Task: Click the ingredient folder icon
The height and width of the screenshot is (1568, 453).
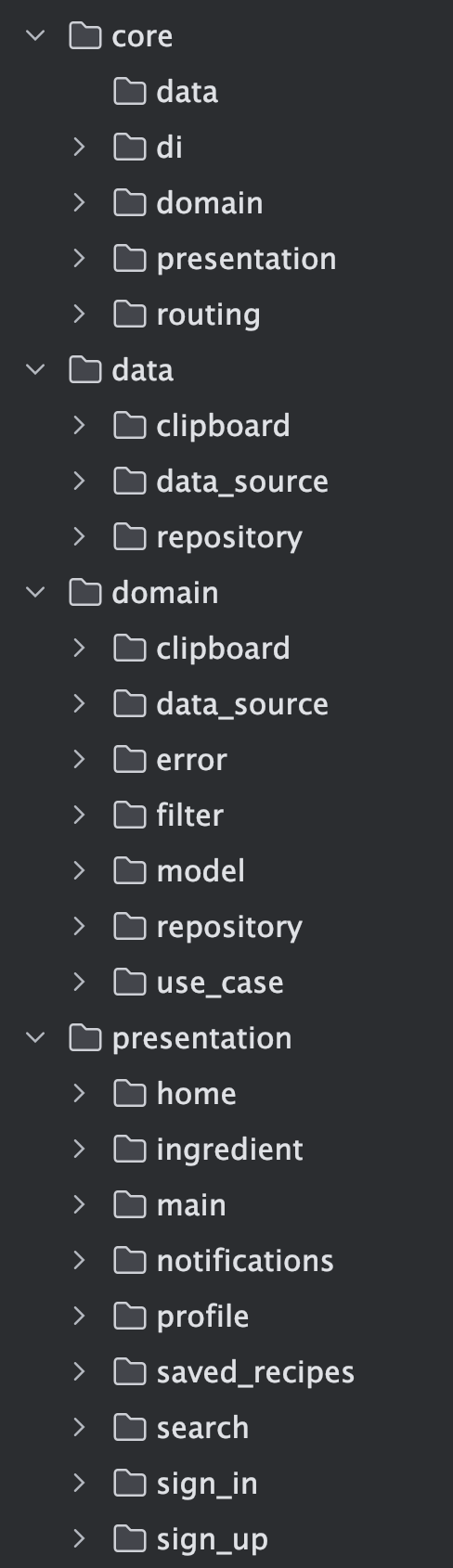Action: point(130,1149)
